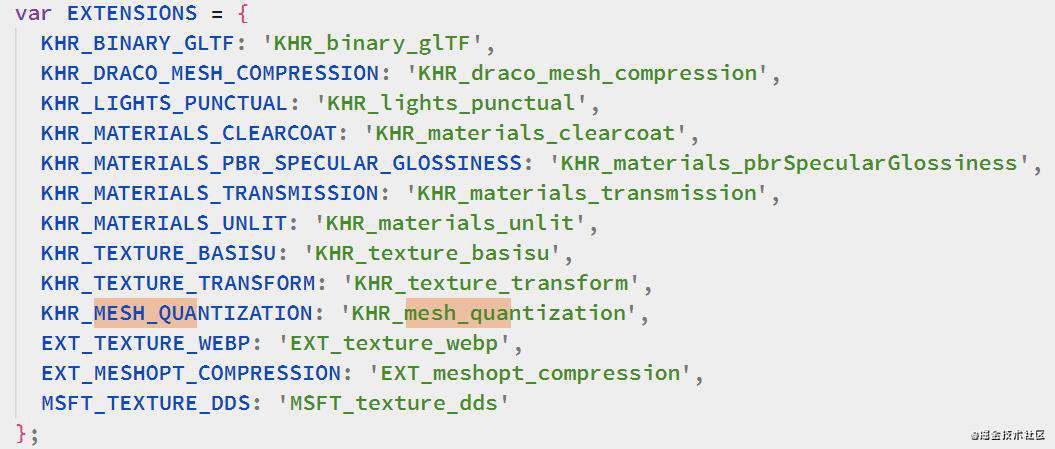
Task: Click the MSFT_TEXTURE_DDS key
Action: click(146, 403)
